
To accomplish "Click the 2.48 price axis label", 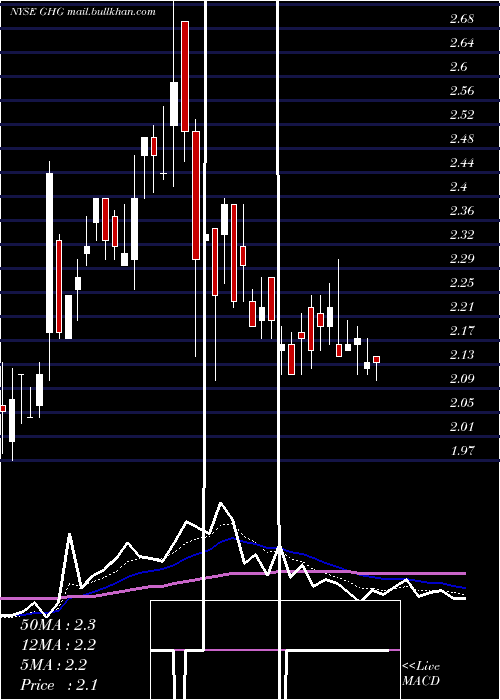I will tap(462, 139).
